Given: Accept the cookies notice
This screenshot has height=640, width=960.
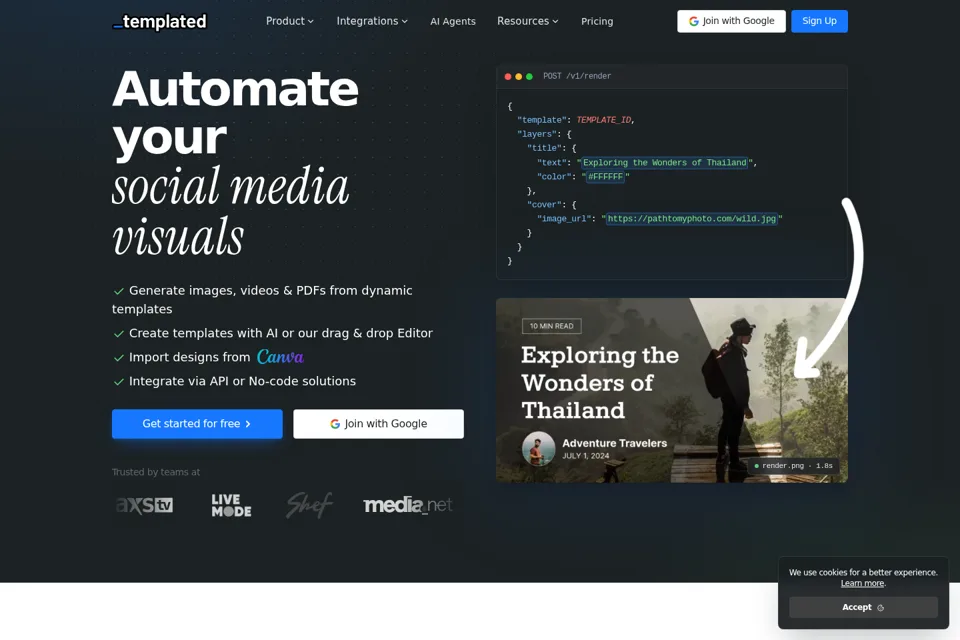Looking at the screenshot, I should pos(863,608).
